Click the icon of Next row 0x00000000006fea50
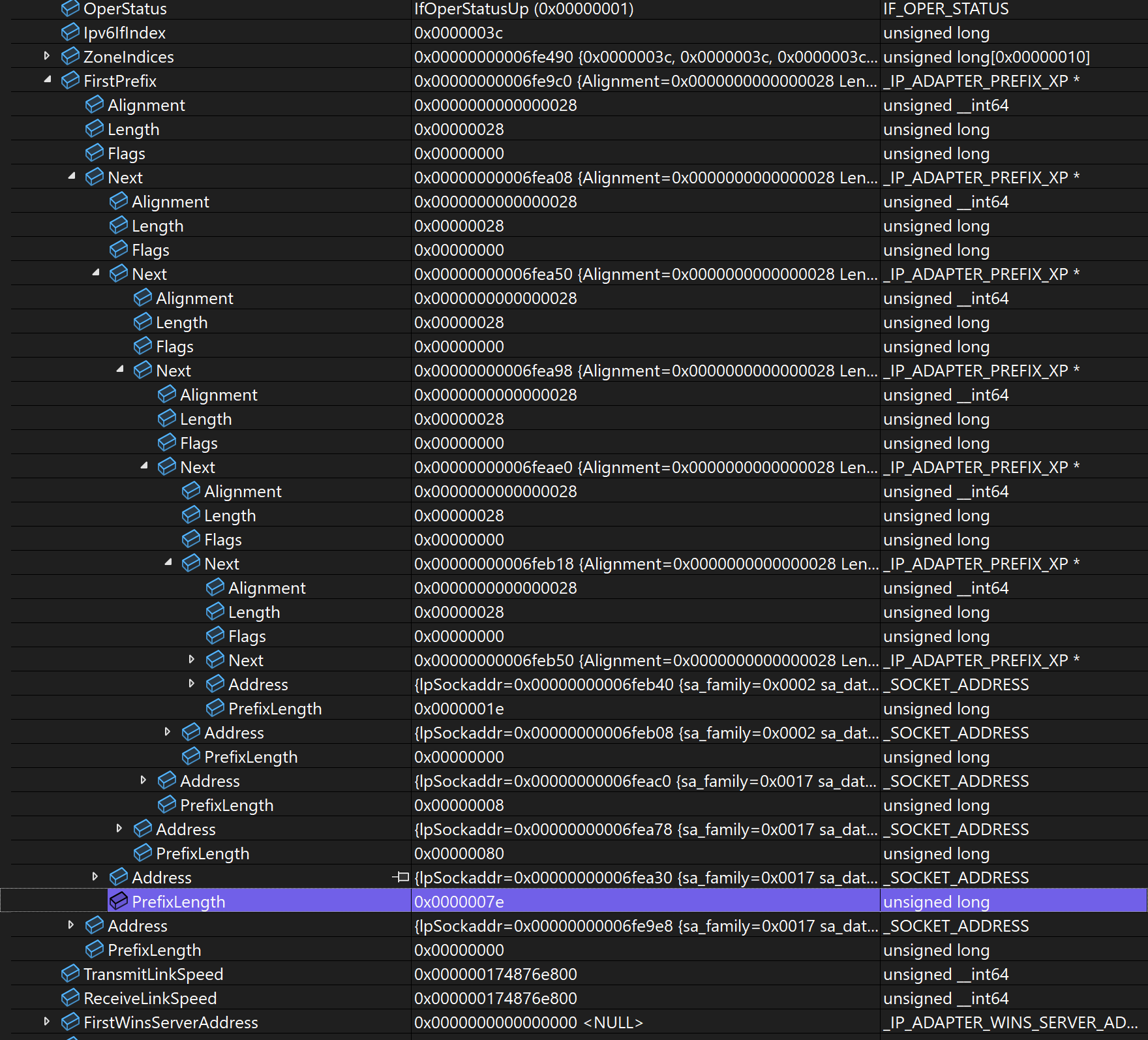The width and height of the screenshot is (1148, 1040). click(119, 273)
